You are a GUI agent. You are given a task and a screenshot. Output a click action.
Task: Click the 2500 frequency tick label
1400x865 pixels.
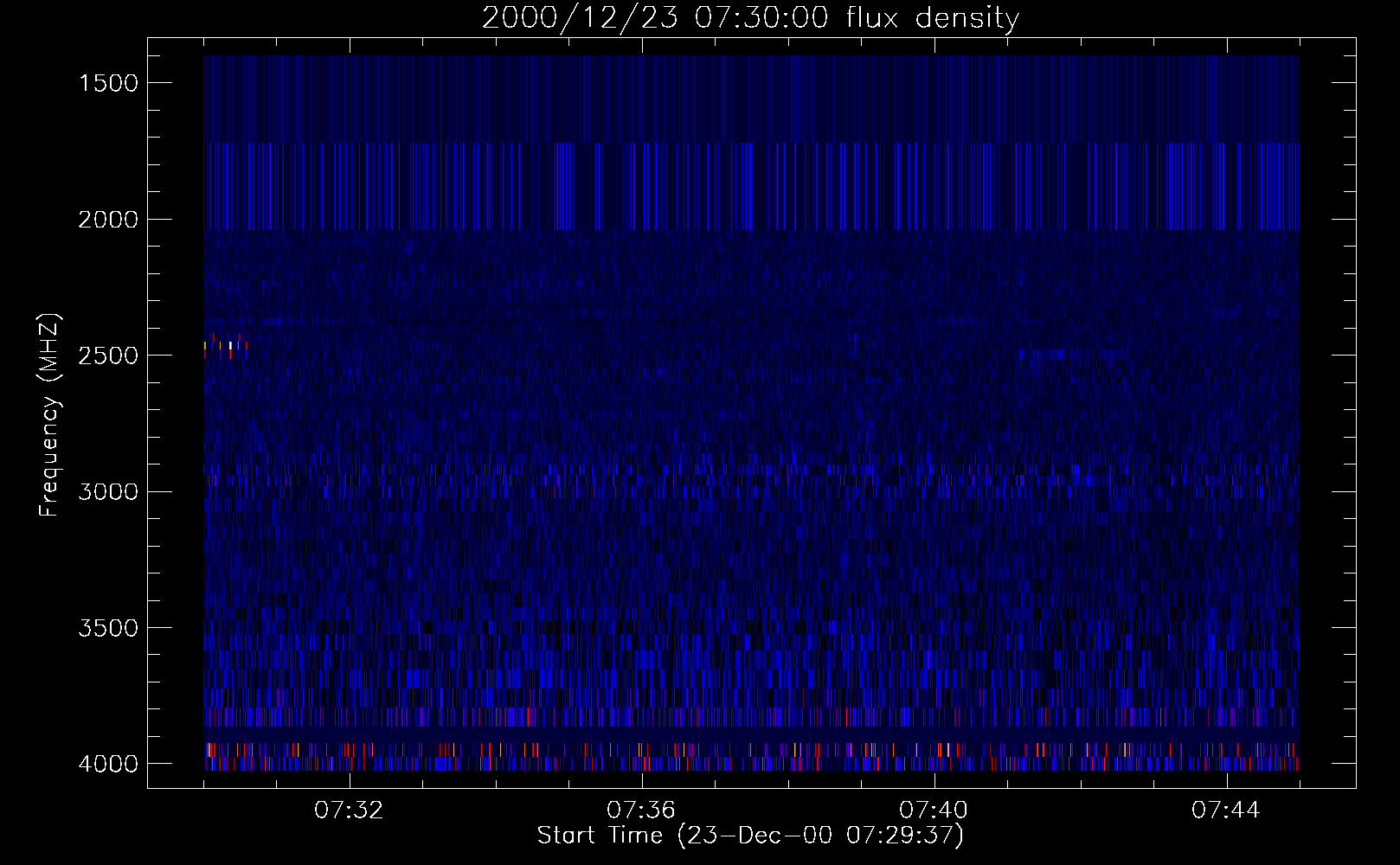(x=108, y=356)
